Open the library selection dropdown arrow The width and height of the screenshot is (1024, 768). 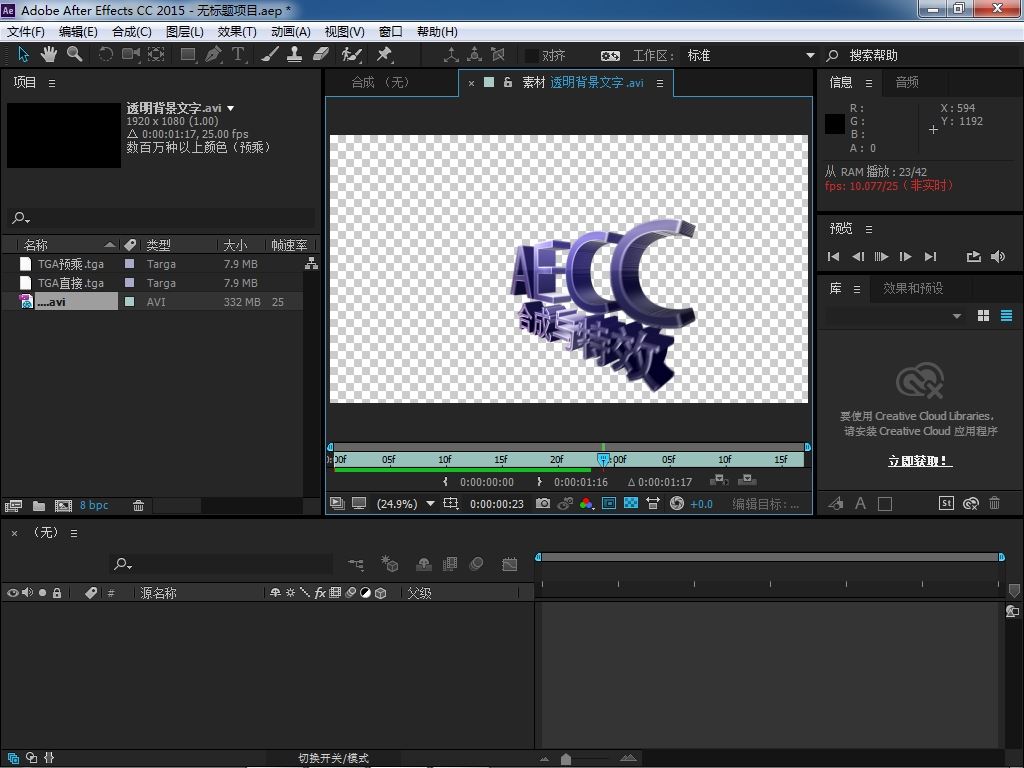click(957, 316)
